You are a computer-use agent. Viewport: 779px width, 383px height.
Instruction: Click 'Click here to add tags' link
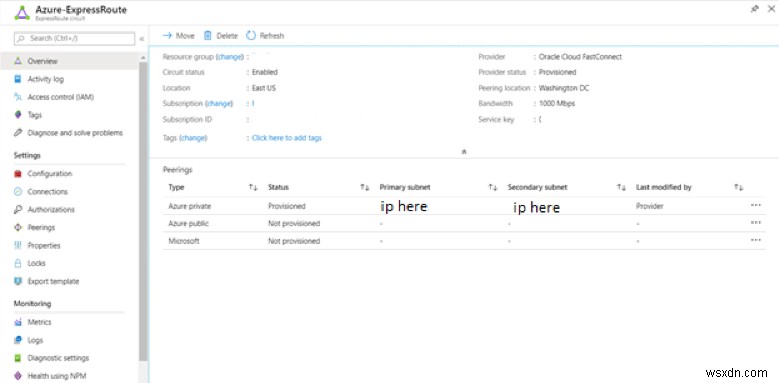[287, 138]
